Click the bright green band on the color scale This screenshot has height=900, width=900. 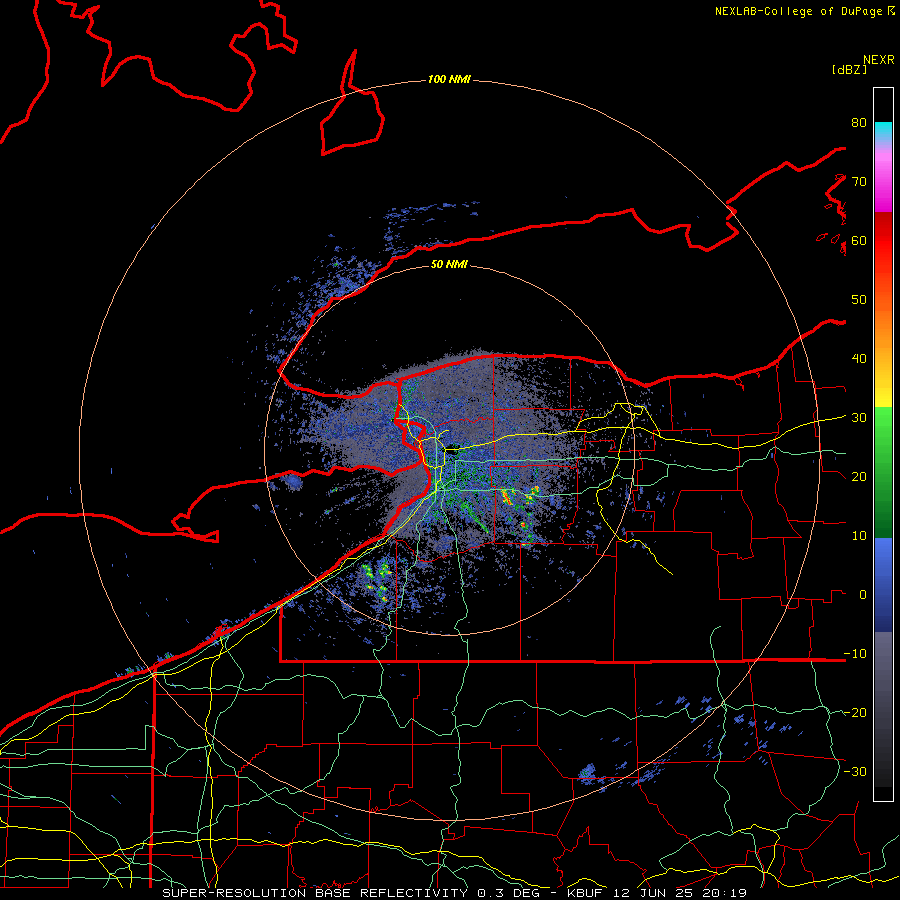[883, 428]
